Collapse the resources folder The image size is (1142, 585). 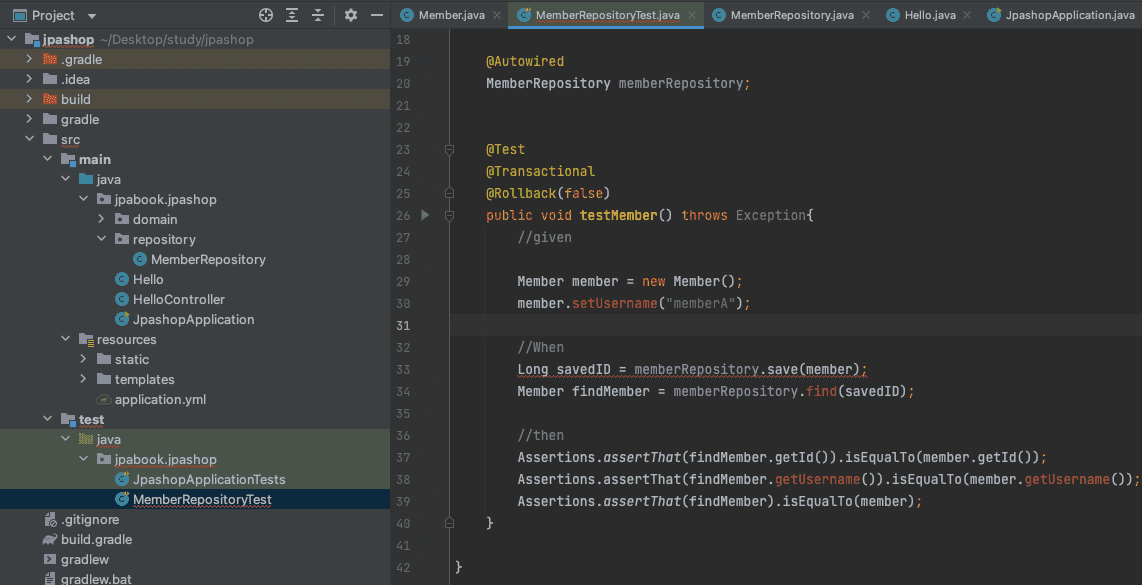pos(66,339)
